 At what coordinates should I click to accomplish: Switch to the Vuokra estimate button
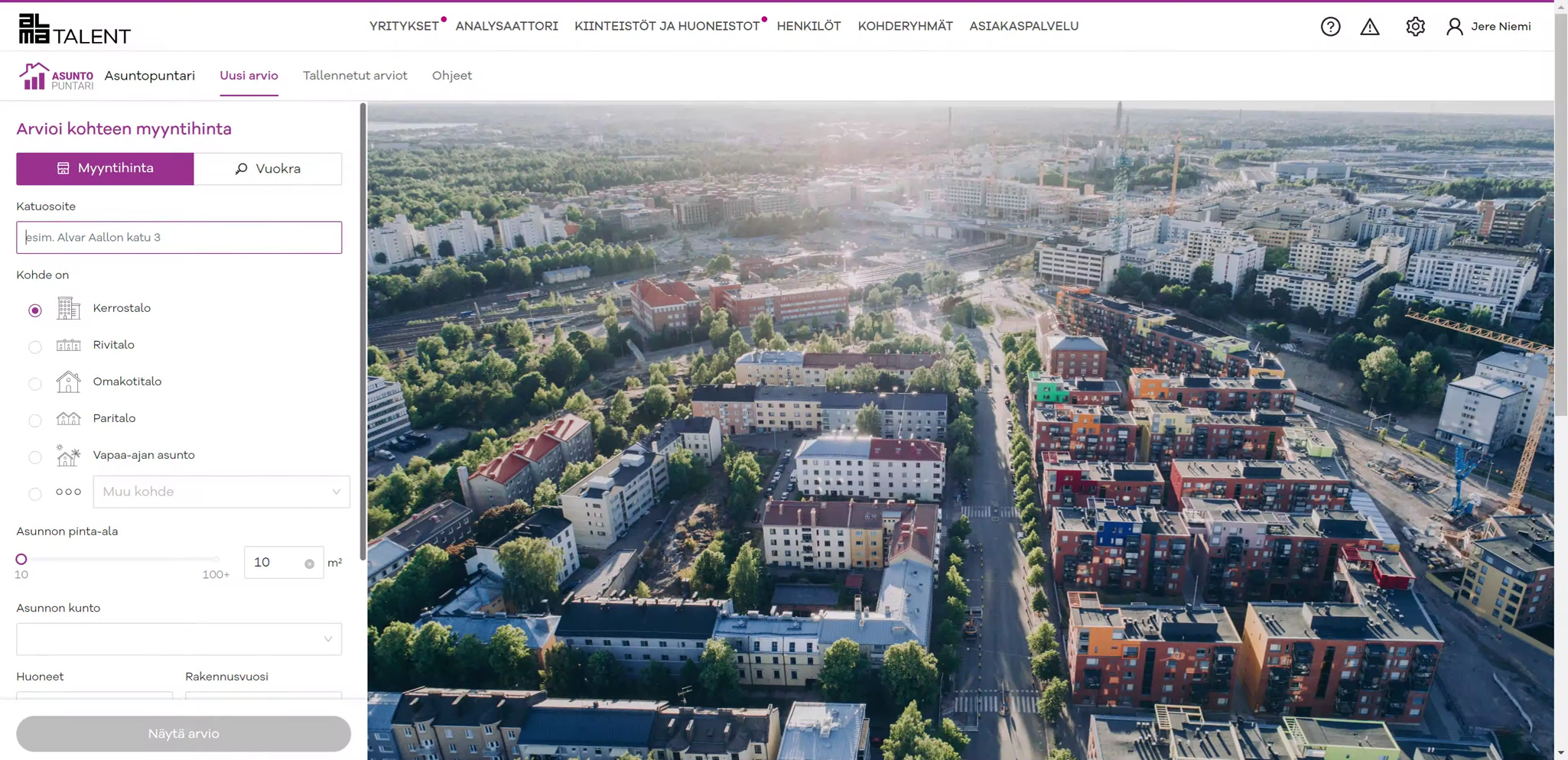(268, 169)
